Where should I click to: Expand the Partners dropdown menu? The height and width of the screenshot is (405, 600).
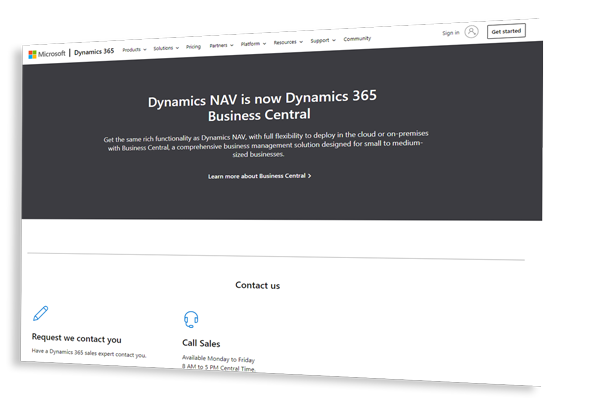pyautogui.click(x=220, y=45)
